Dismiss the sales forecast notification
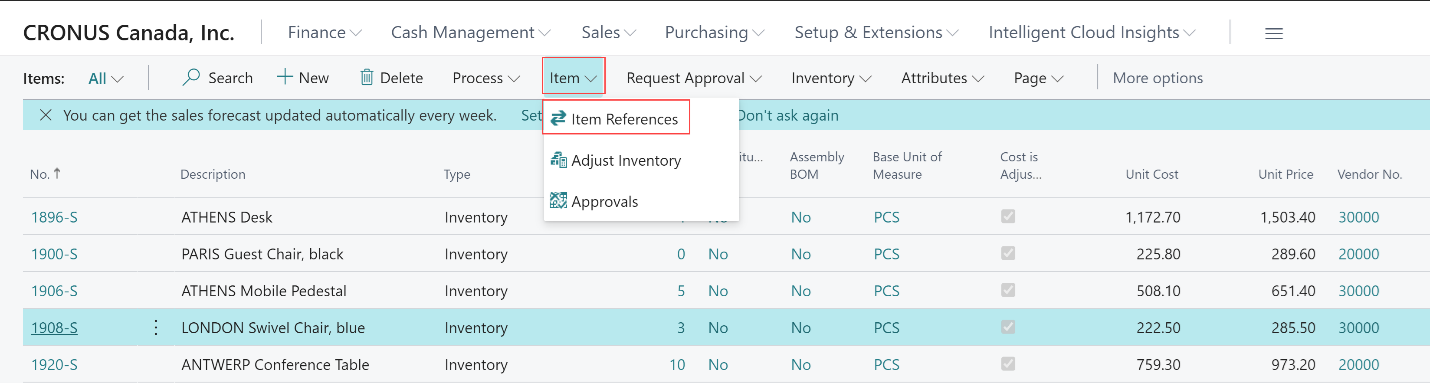The height and width of the screenshot is (383, 1430). 45,115
